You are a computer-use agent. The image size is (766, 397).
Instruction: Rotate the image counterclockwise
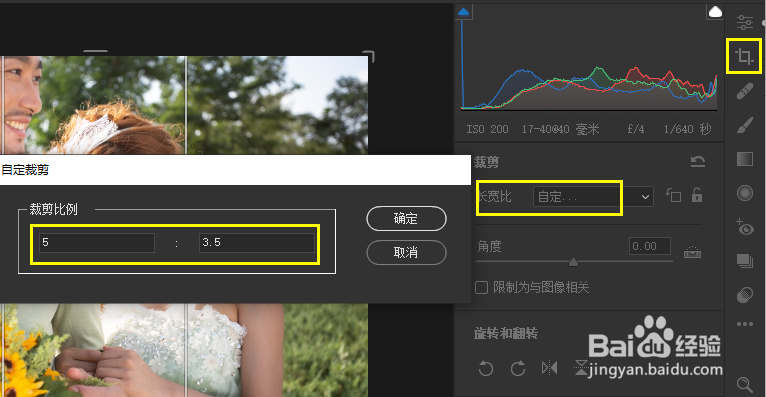pos(486,368)
